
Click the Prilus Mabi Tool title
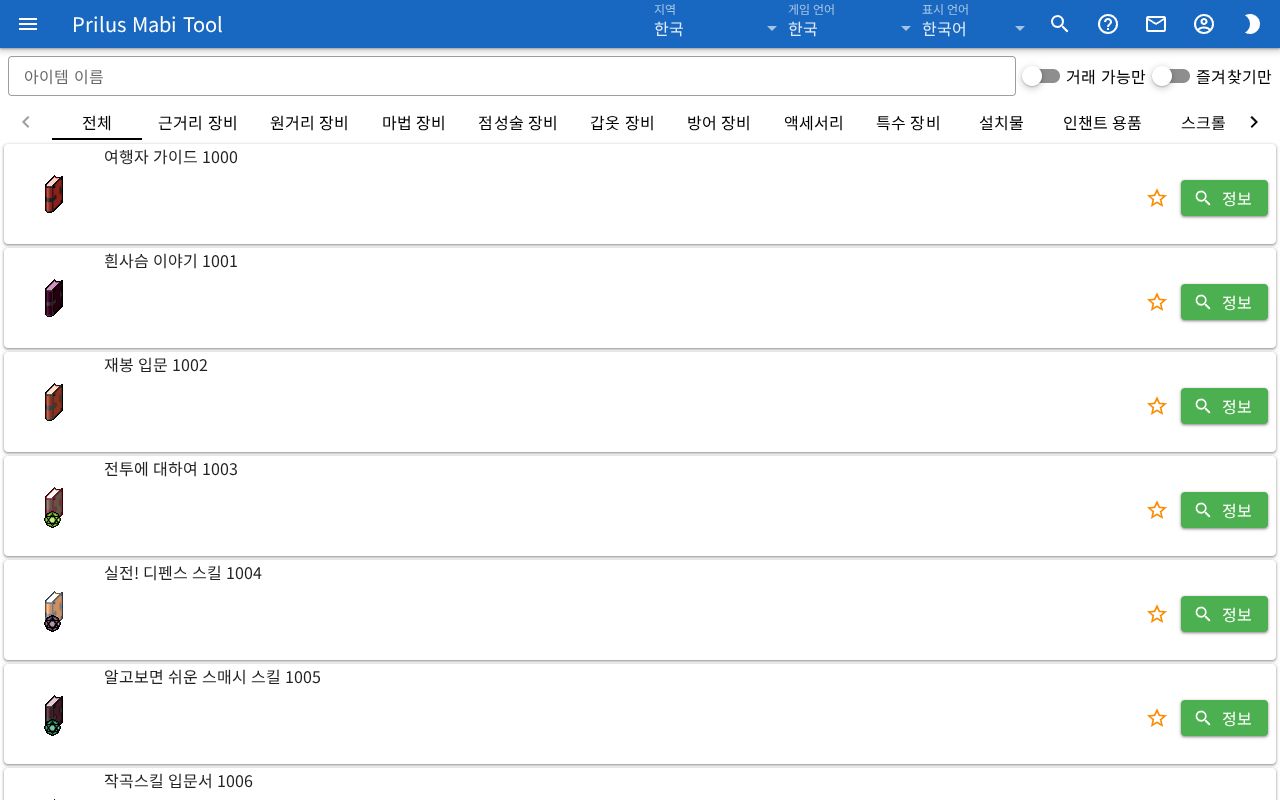point(147,24)
